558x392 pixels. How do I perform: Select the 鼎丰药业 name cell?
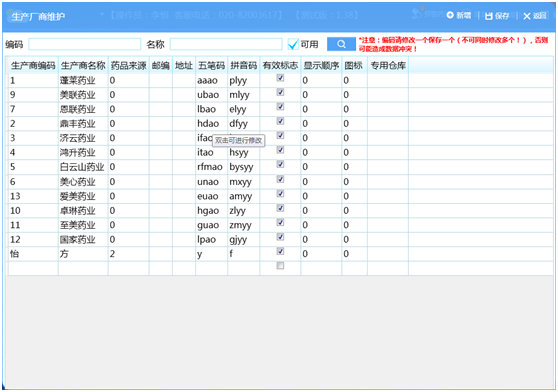coord(83,124)
